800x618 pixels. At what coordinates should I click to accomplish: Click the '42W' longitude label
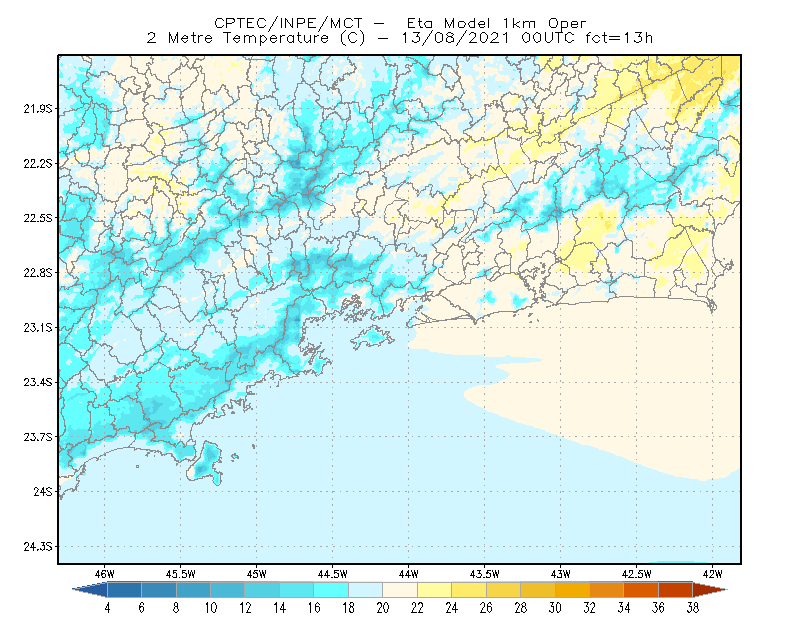(712, 574)
